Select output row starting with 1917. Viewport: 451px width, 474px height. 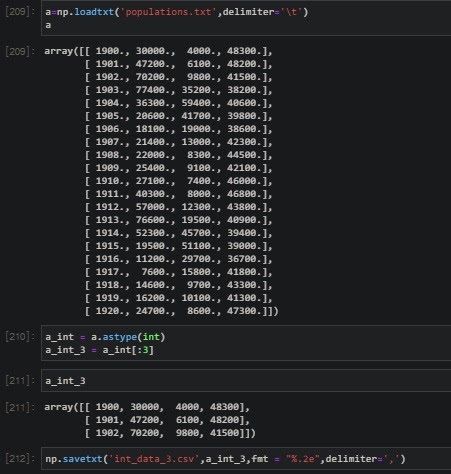coord(179,272)
